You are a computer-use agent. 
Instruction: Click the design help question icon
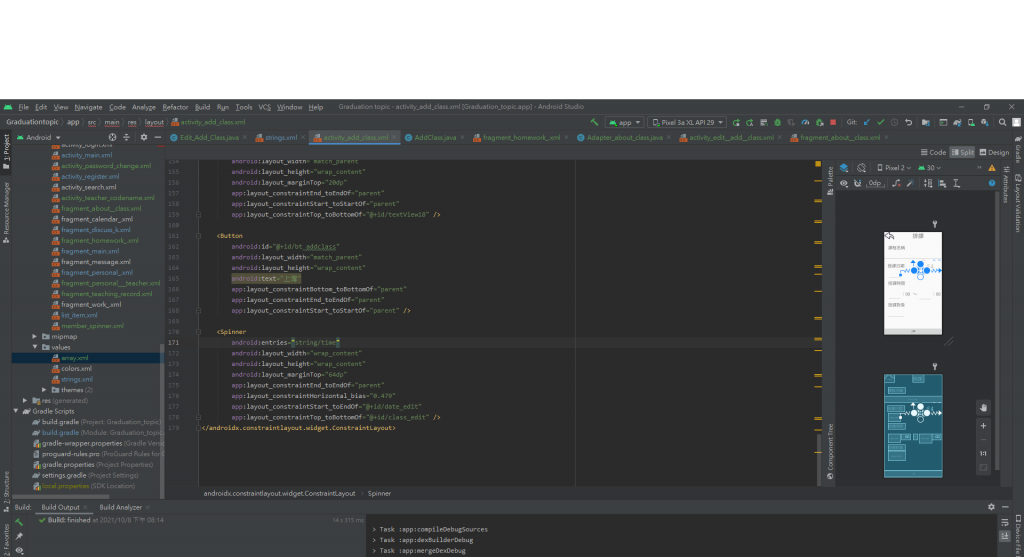click(991, 183)
